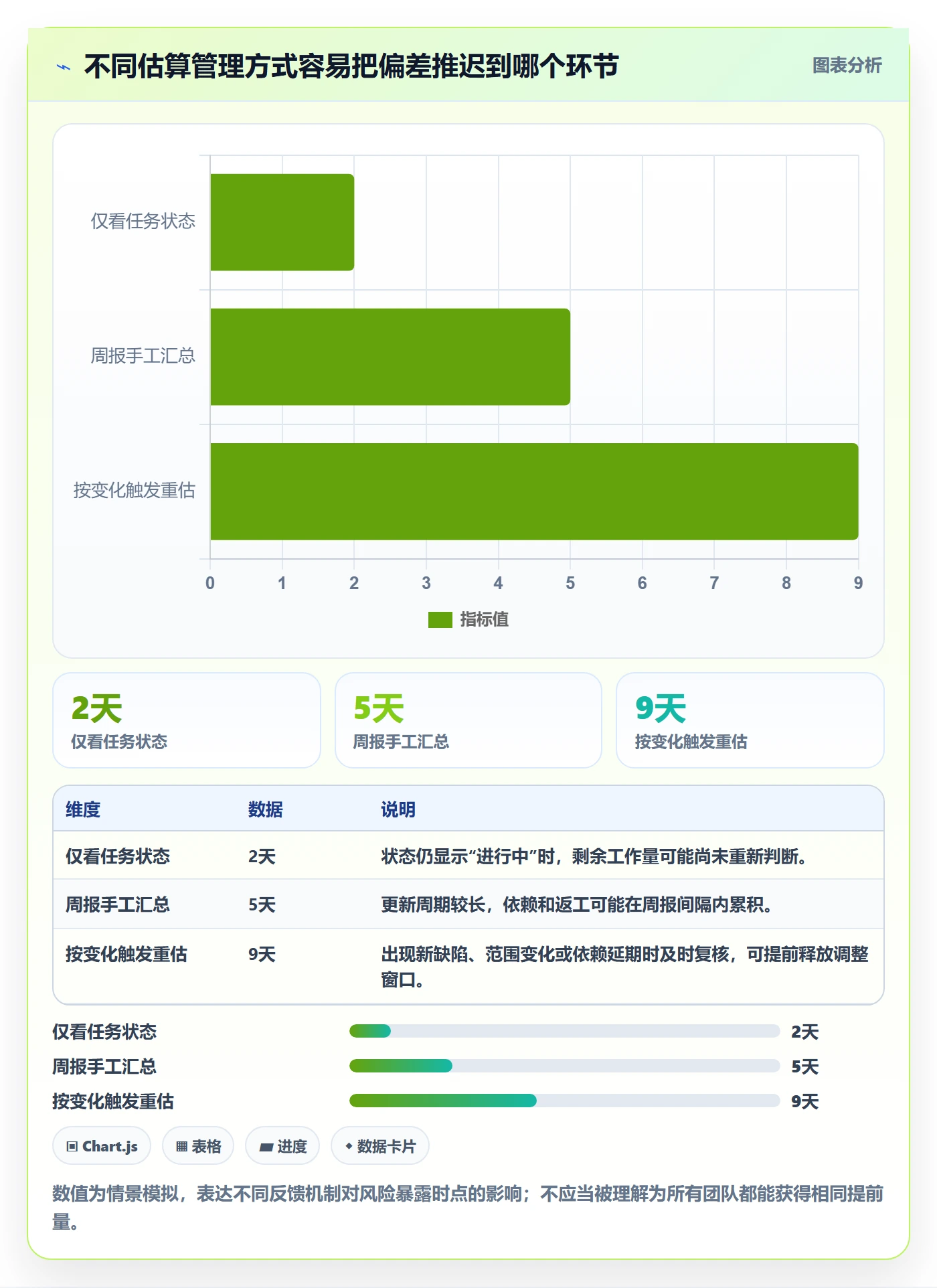Click the 图表分析 label in header

point(847,66)
